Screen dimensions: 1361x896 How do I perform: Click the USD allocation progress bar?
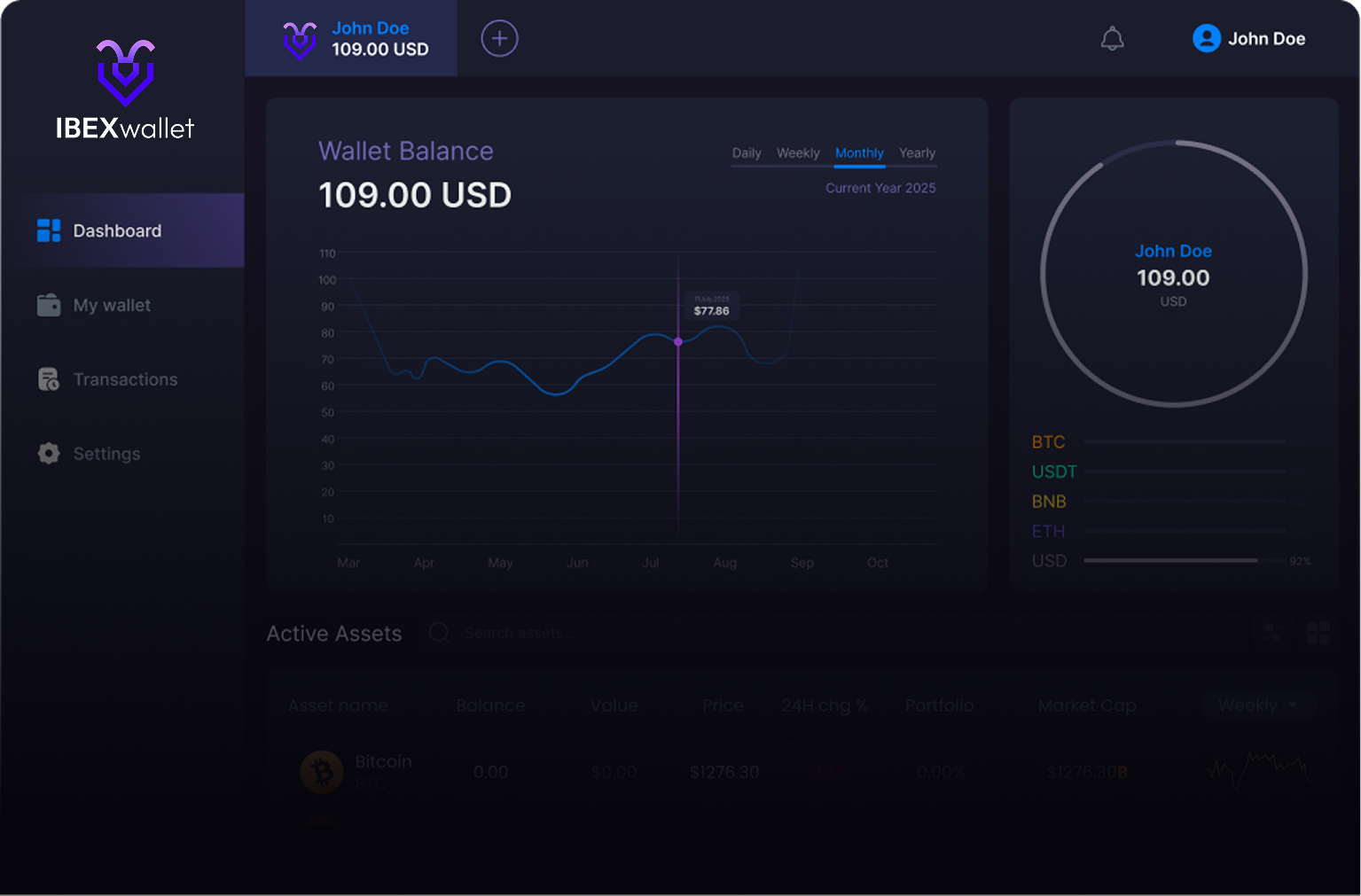(x=1170, y=560)
